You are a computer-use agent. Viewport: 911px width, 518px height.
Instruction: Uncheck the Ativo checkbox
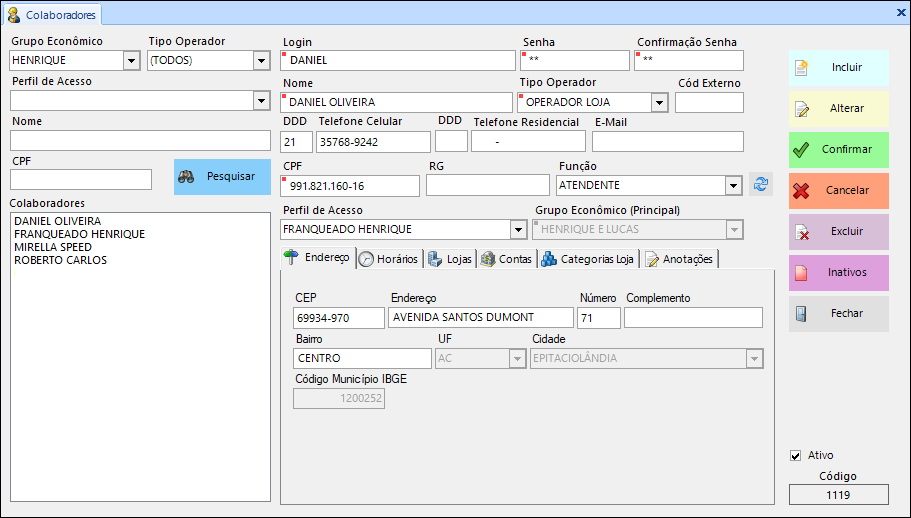click(x=796, y=456)
